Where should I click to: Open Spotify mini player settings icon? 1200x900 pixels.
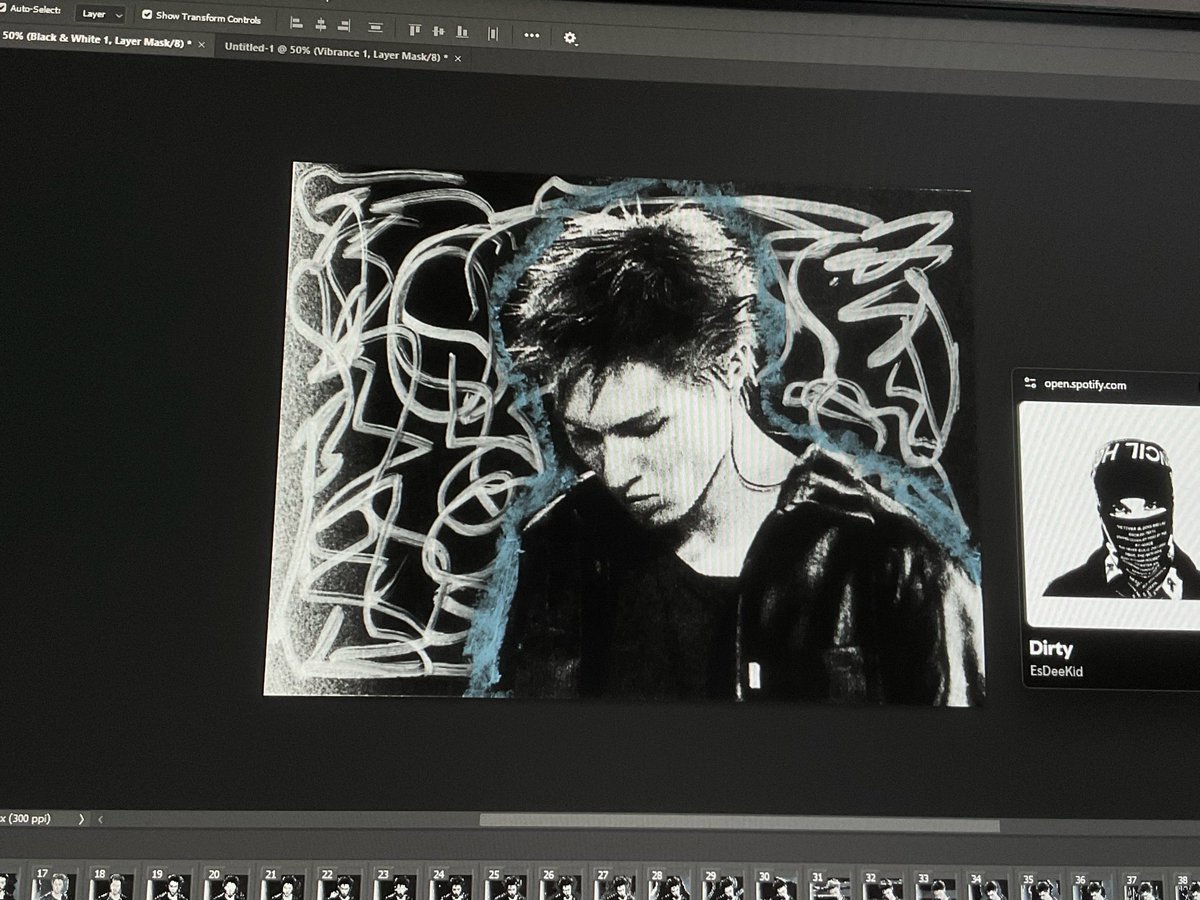[x=1031, y=383]
